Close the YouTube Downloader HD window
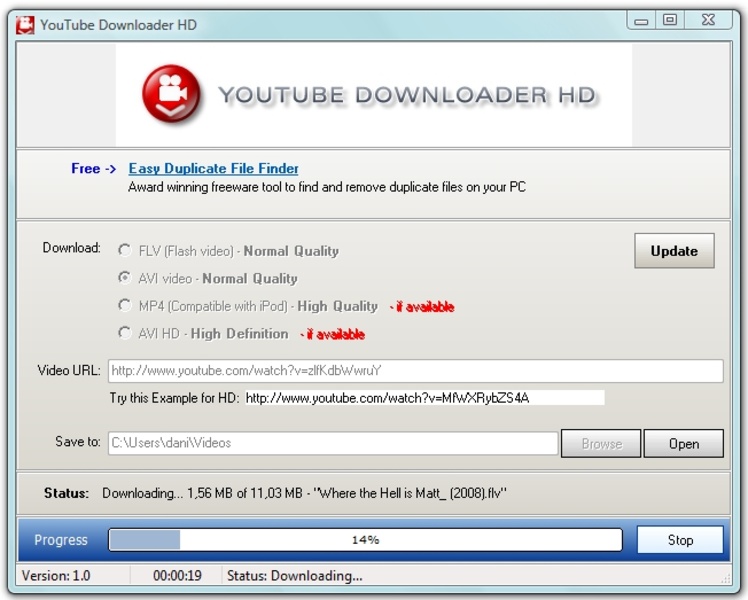748x600 pixels. pos(708,20)
